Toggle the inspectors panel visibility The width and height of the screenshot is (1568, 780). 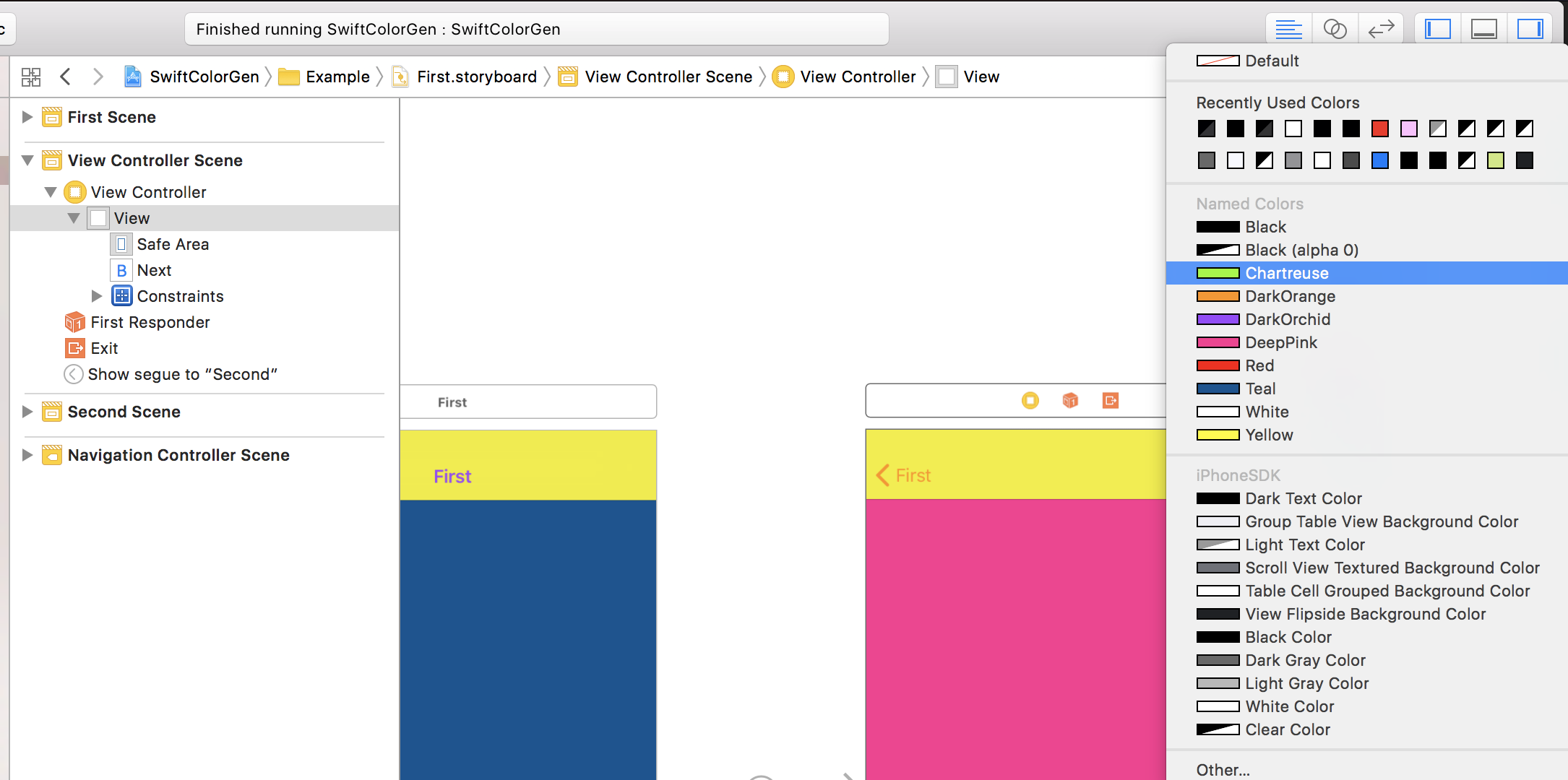pyautogui.click(x=1530, y=29)
